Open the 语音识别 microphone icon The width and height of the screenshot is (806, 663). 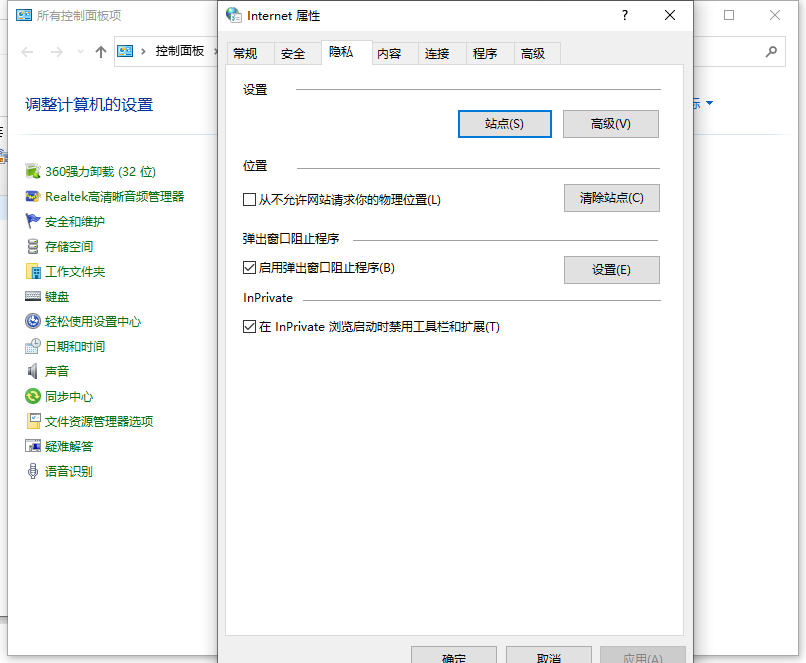pyautogui.click(x=33, y=472)
